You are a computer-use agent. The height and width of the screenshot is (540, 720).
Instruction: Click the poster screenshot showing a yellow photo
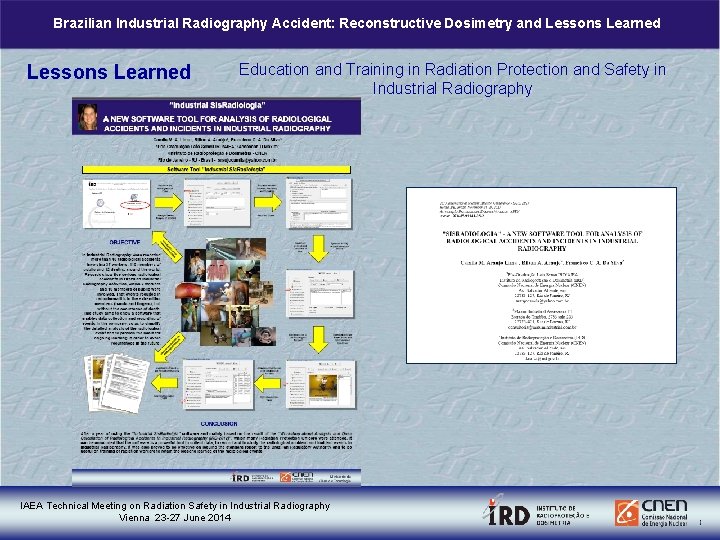click(x=321, y=385)
